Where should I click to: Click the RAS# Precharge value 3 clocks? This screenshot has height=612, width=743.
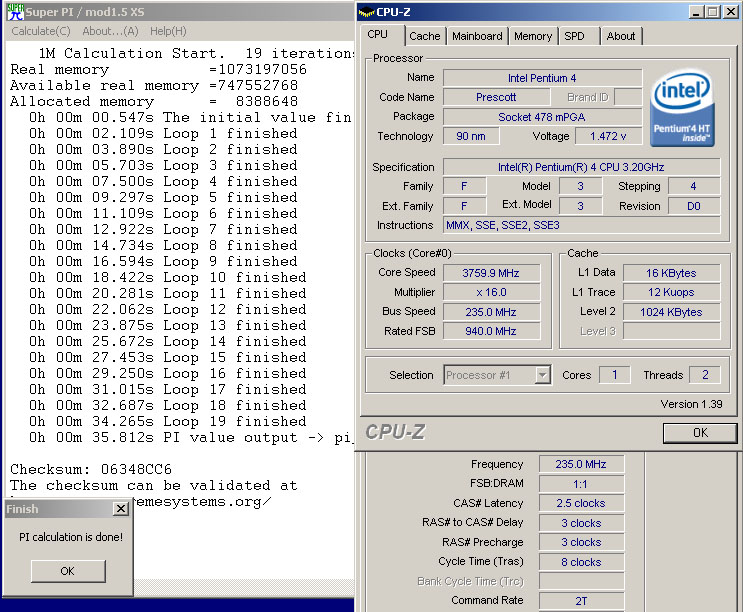581,542
